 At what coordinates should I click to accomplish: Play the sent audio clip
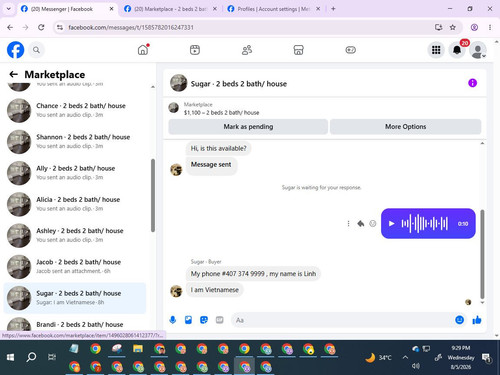(x=392, y=224)
